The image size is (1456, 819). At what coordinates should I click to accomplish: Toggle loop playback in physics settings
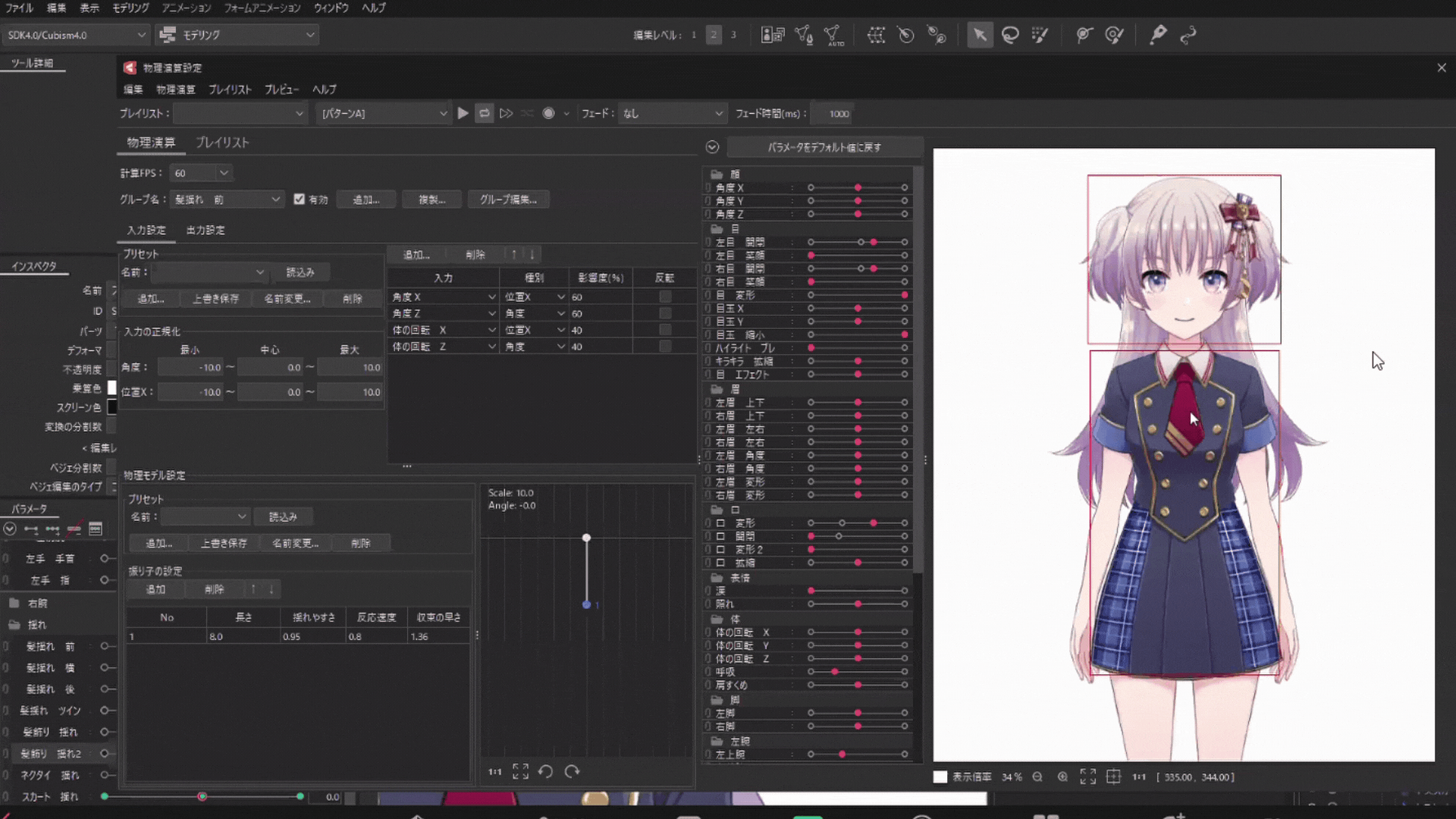tap(484, 114)
